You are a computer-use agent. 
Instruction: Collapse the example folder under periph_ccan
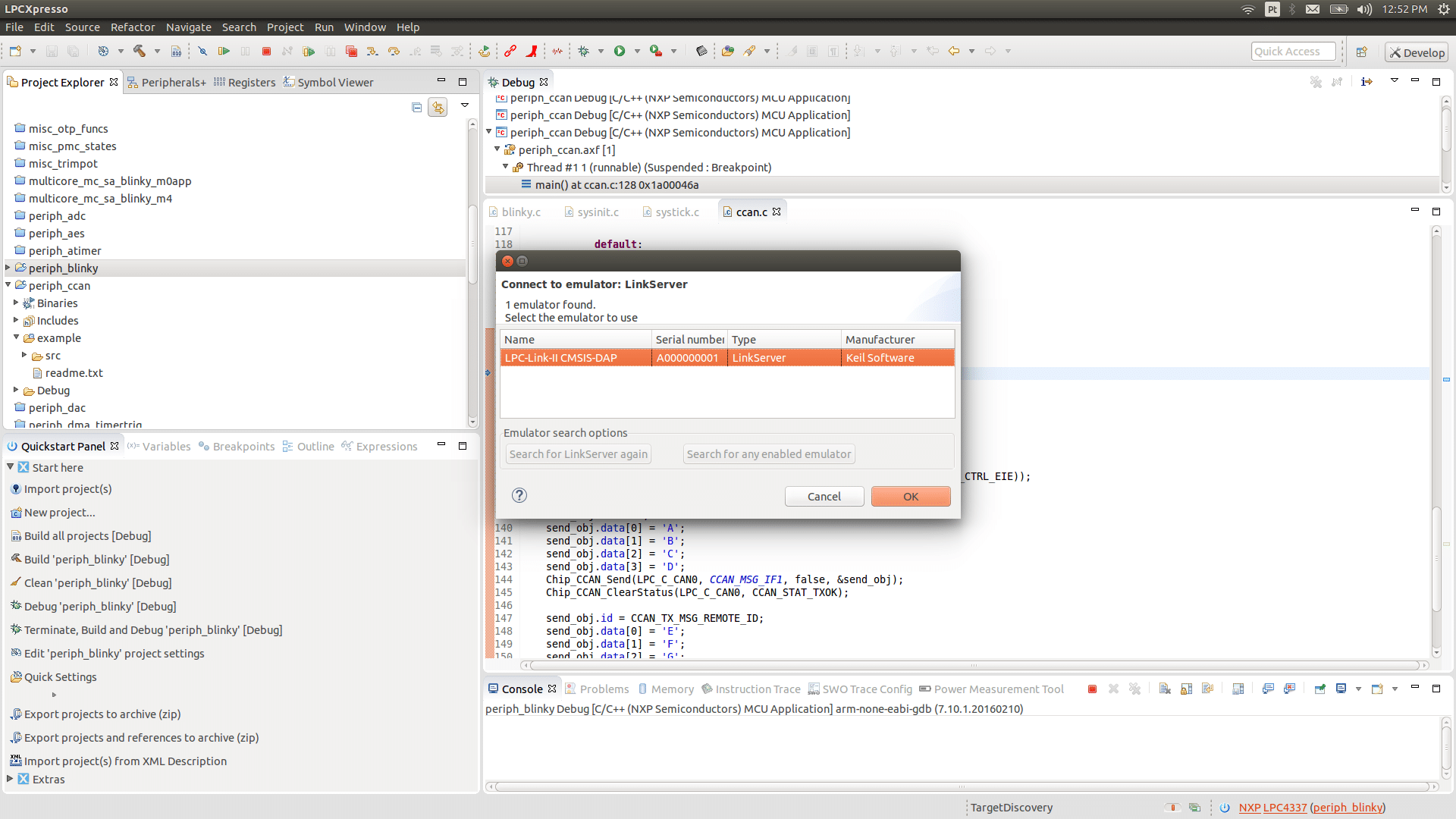(16, 338)
